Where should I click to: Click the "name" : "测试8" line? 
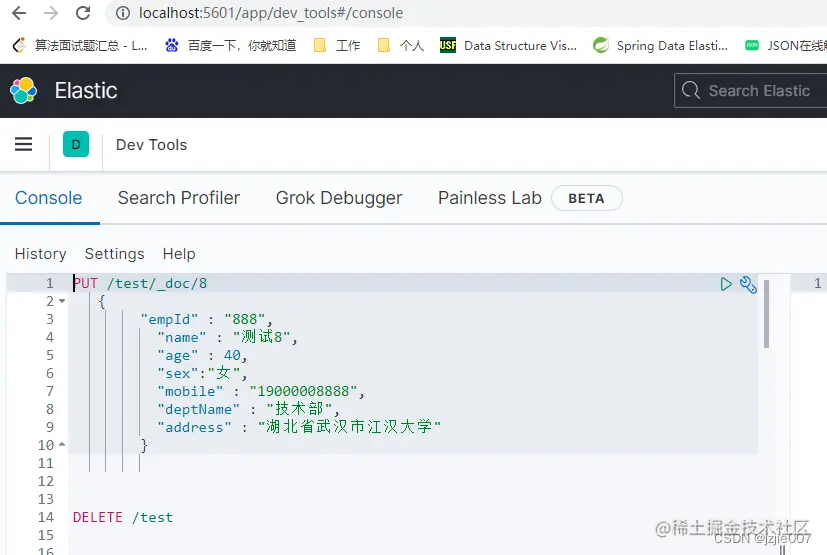227,337
